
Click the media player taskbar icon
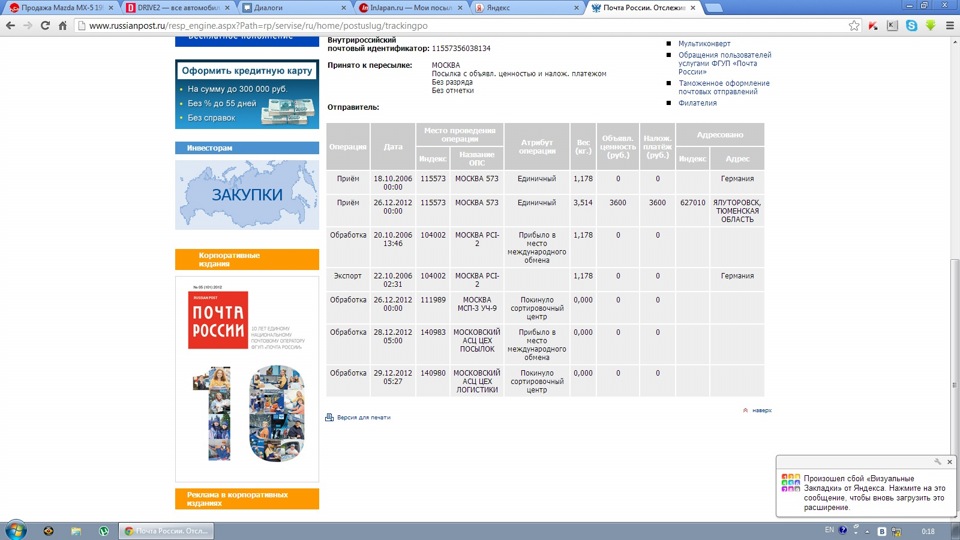click(48, 531)
